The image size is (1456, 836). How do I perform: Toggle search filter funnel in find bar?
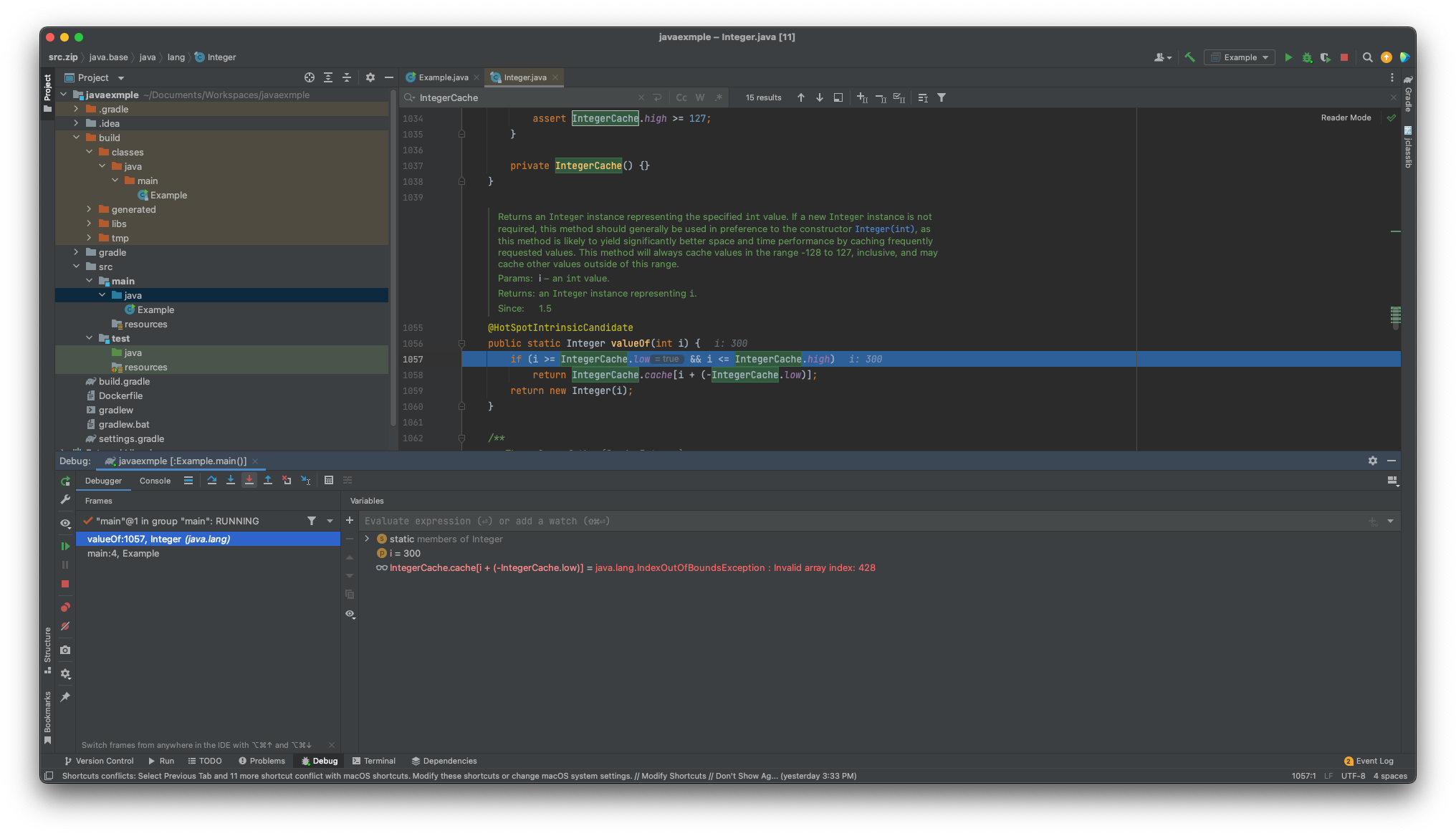(942, 97)
